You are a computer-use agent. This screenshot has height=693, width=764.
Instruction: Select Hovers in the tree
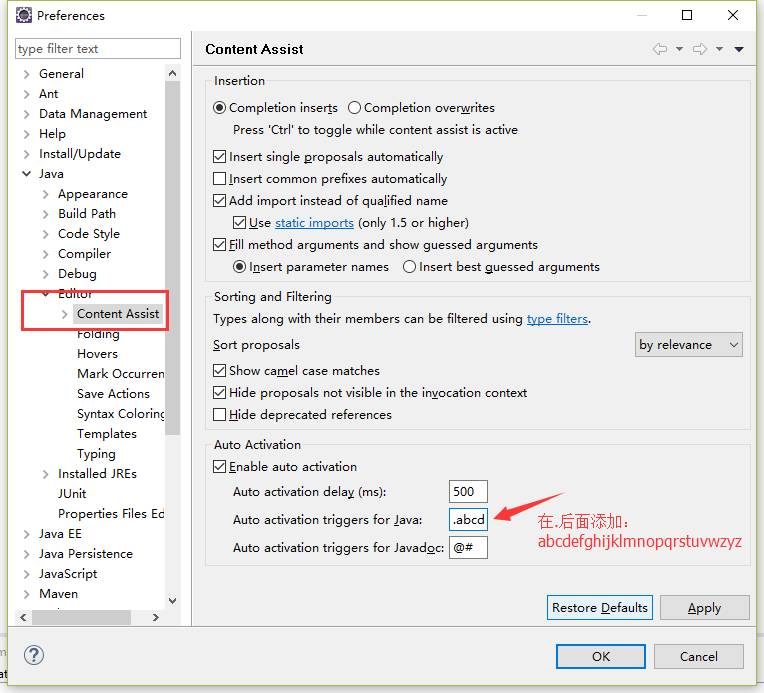(97, 354)
